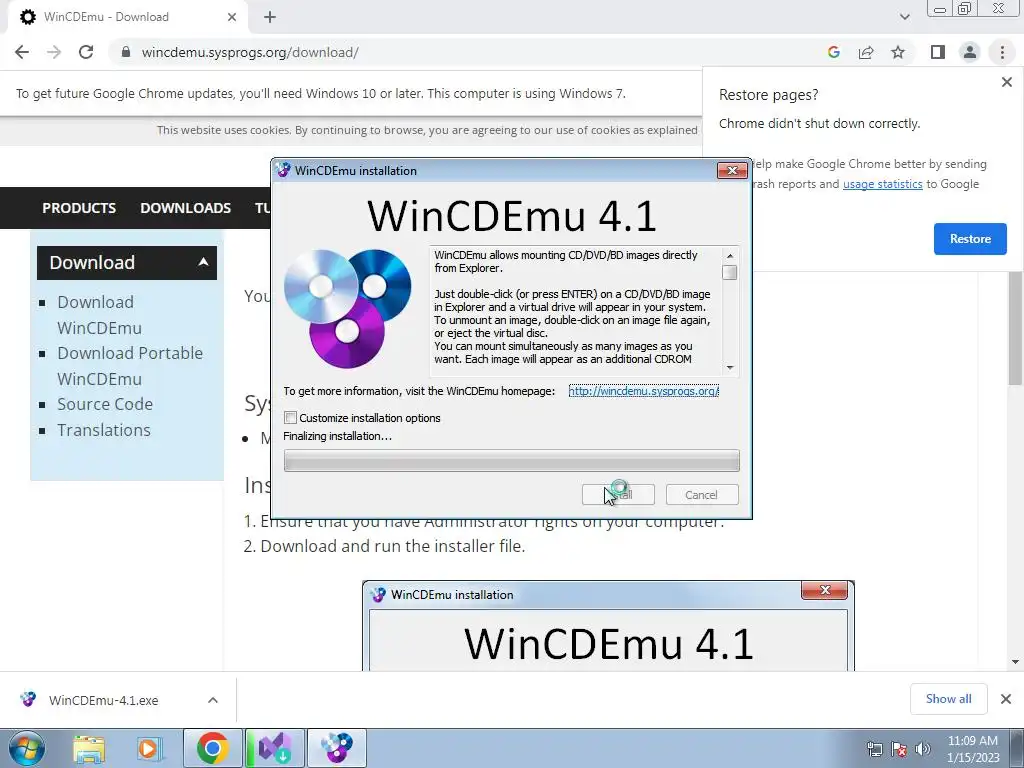Image resolution: width=1024 pixels, height=768 pixels.
Task: Open the Visual Studio Installer taskbar icon
Action: pos(274,748)
